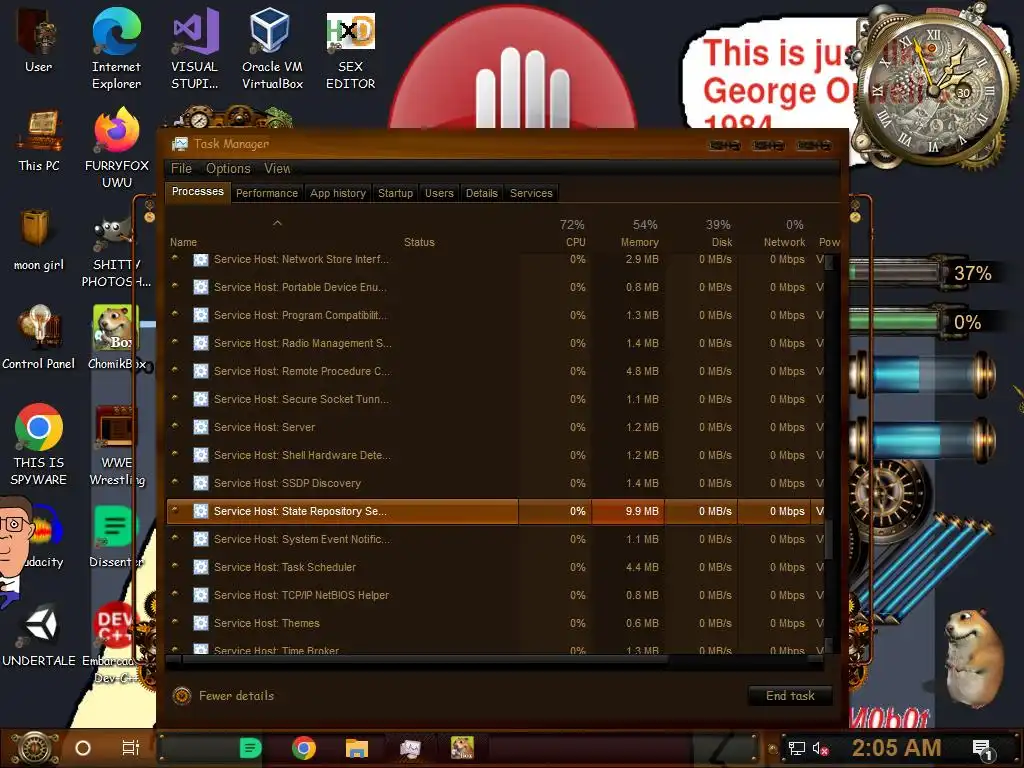
Task: Expand Service Host: Program Compatibilit... row
Action: point(175,314)
